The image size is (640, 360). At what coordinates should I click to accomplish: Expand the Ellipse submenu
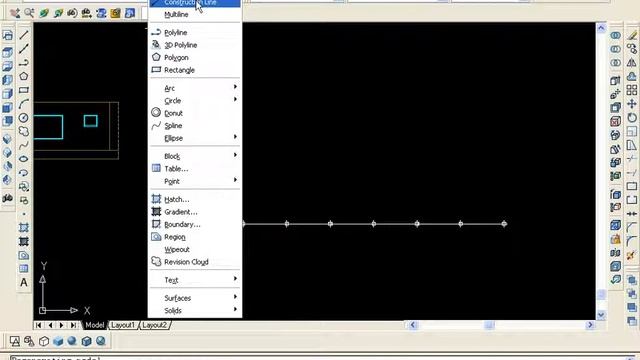pos(195,138)
